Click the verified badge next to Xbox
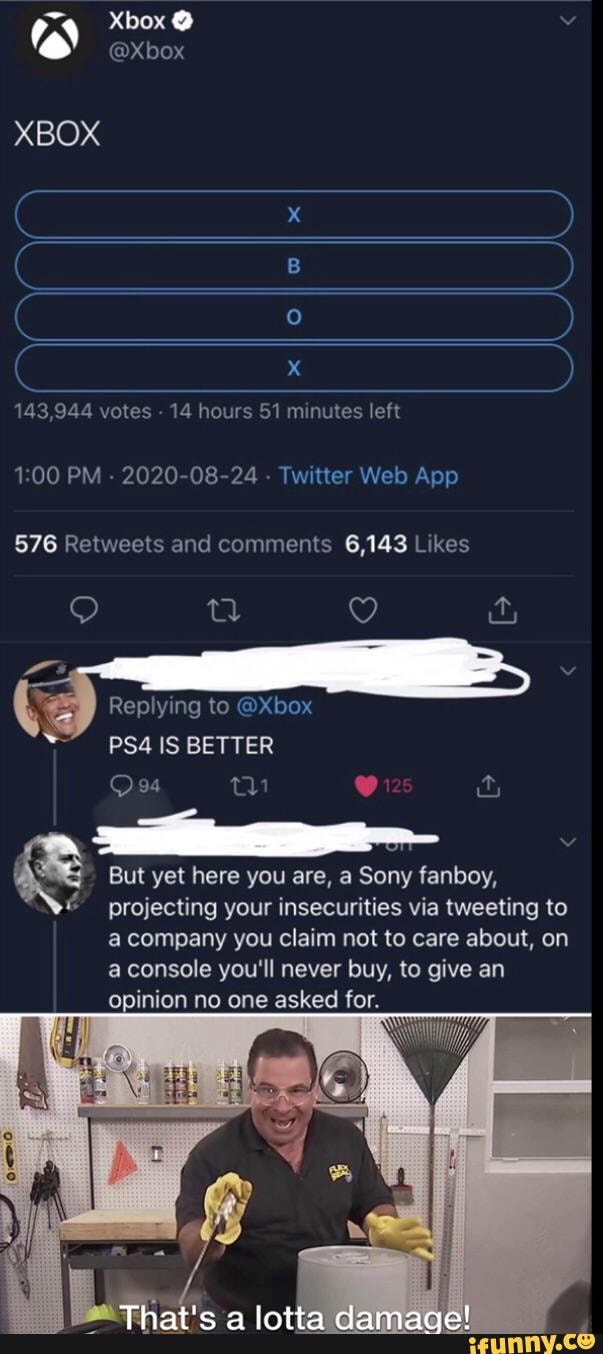This screenshot has height=1354, width=603. pos(181,22)
